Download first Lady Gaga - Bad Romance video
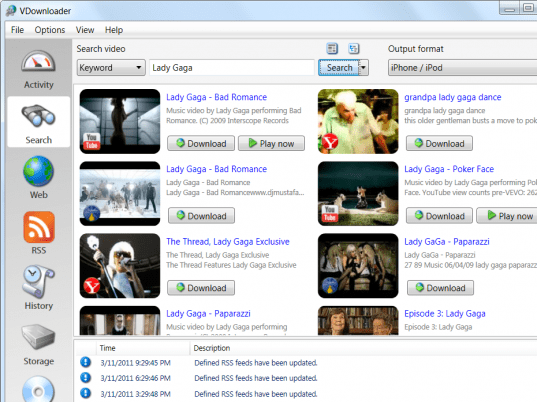 [201, 143]
